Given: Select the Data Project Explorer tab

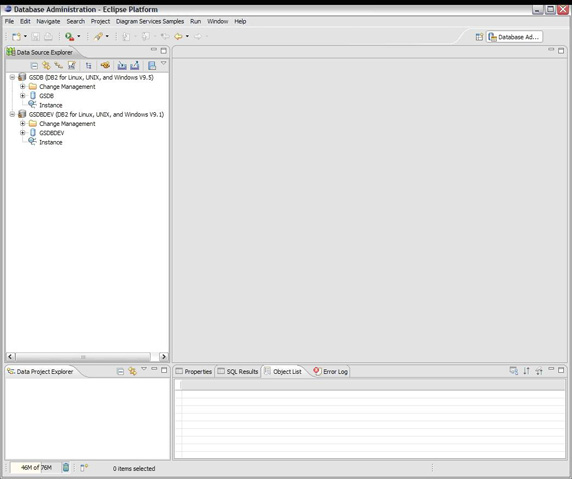Looking at the screenshot, I should [x=40, y=371].
